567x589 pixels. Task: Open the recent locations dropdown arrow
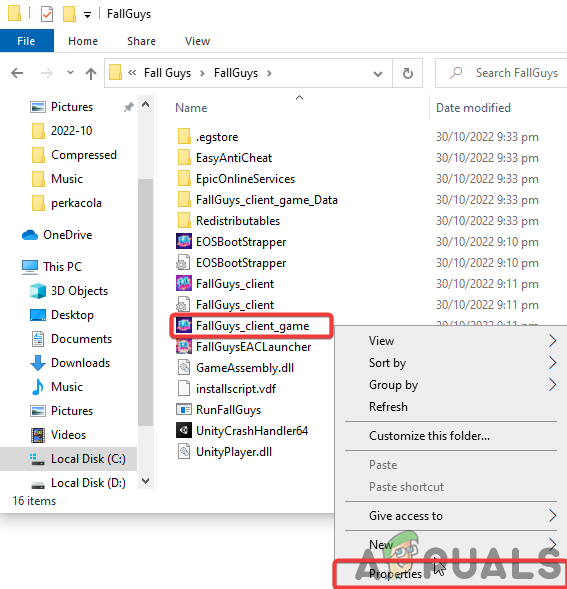tap(70, 72)
